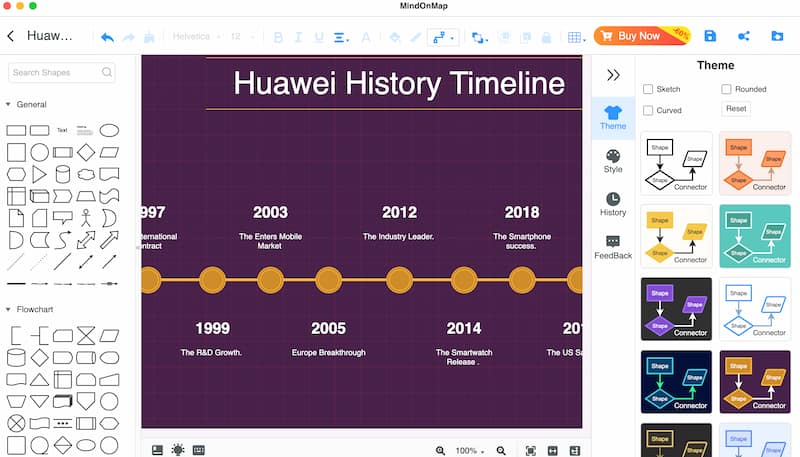
Task: Toggle the light mode sun icon
Action: (x=178, y=450)
